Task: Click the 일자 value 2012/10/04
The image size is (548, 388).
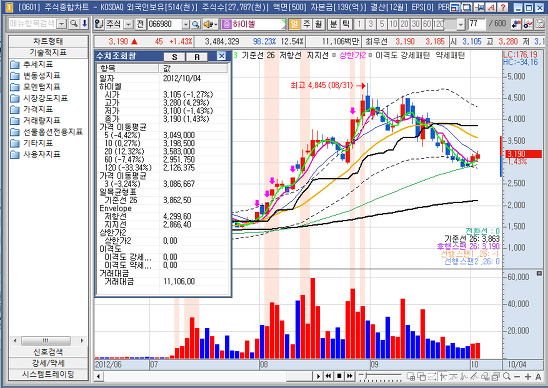Action: tap(182, 78)
